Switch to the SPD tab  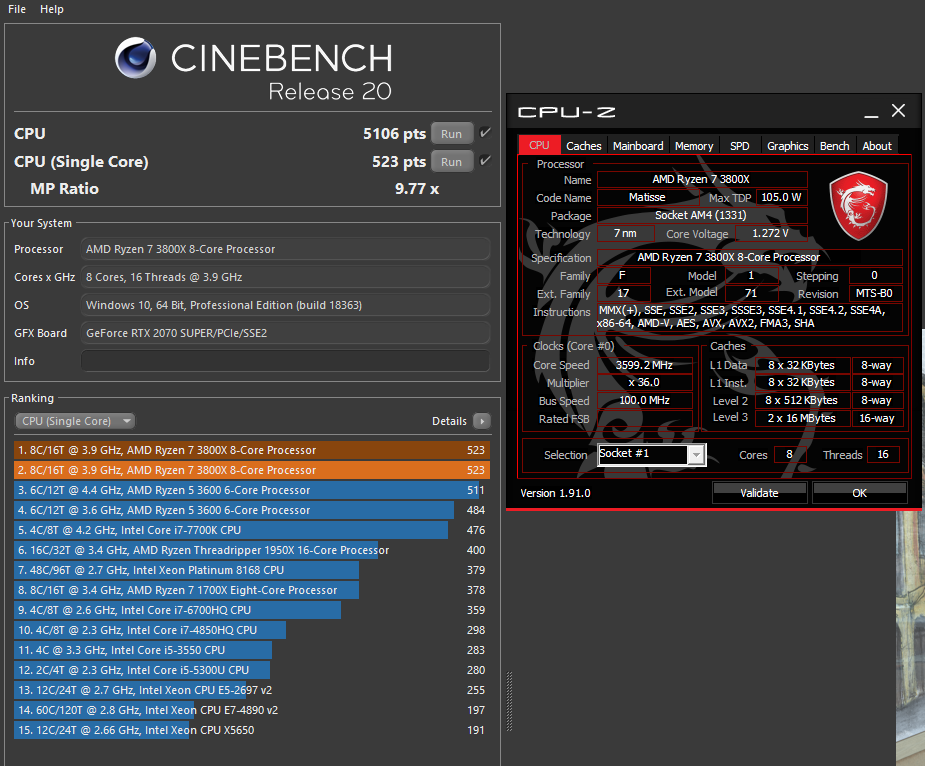click(x=739, y=146)
